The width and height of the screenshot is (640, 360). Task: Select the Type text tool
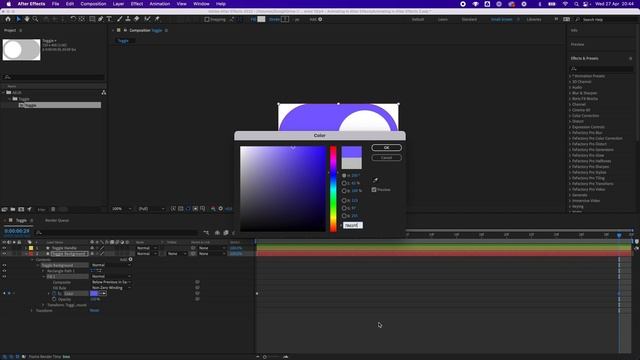[x=109, y=19]
